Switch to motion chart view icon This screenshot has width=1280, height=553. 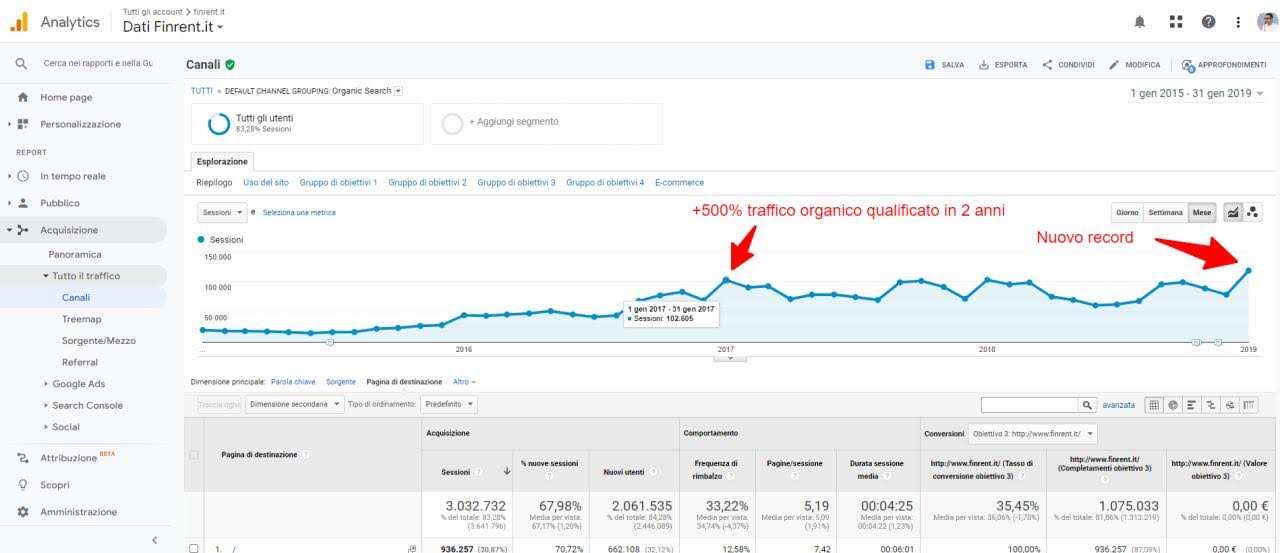[x=1254, y=212]
